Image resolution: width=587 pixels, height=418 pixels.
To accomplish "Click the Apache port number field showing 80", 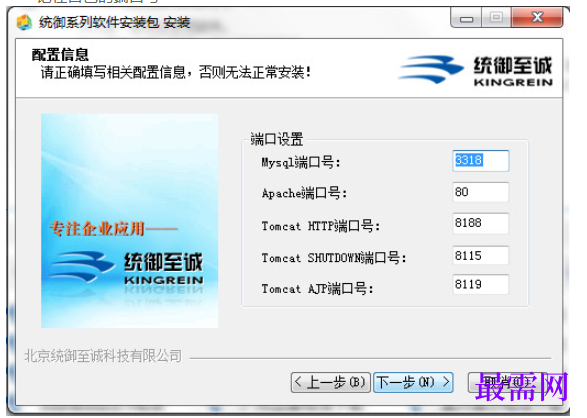I will pos(481,192).
